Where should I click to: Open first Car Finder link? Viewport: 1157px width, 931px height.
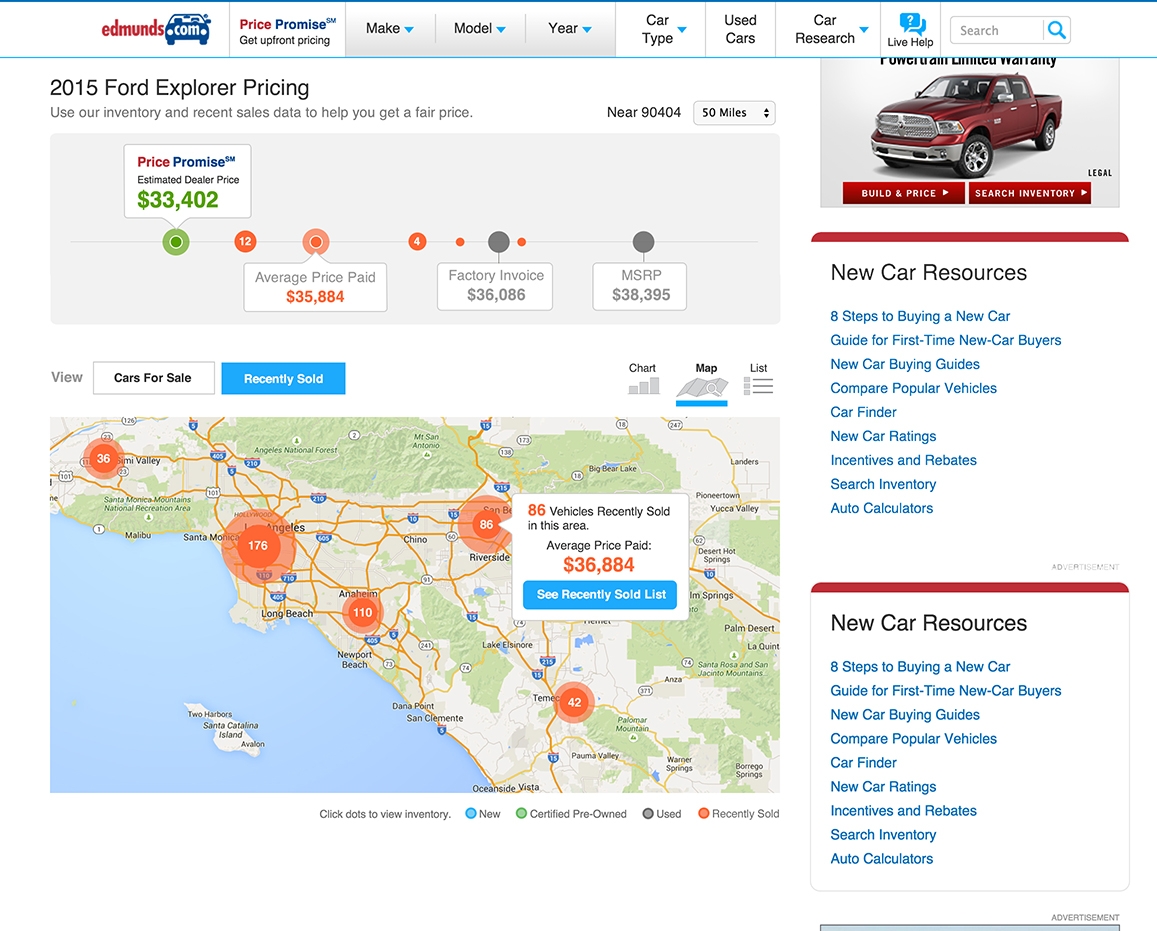pos(863,412)
